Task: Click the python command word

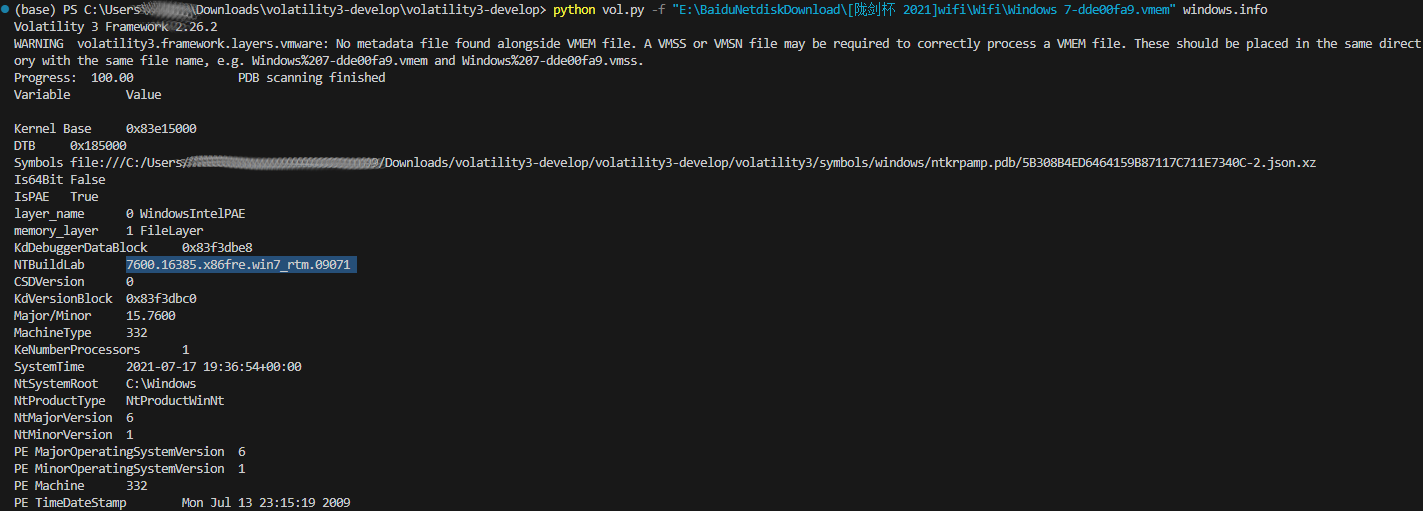Action: click(x=573, y=10)
